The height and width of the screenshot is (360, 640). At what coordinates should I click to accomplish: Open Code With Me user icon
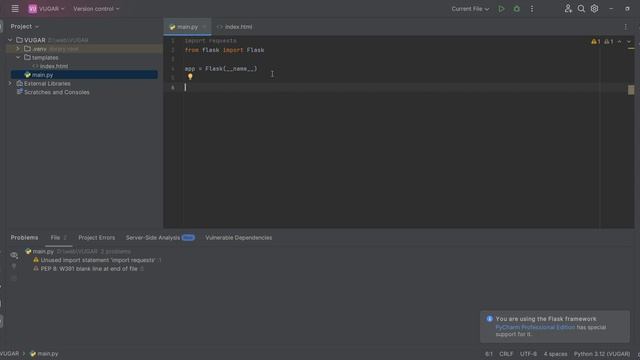point(568,9)
